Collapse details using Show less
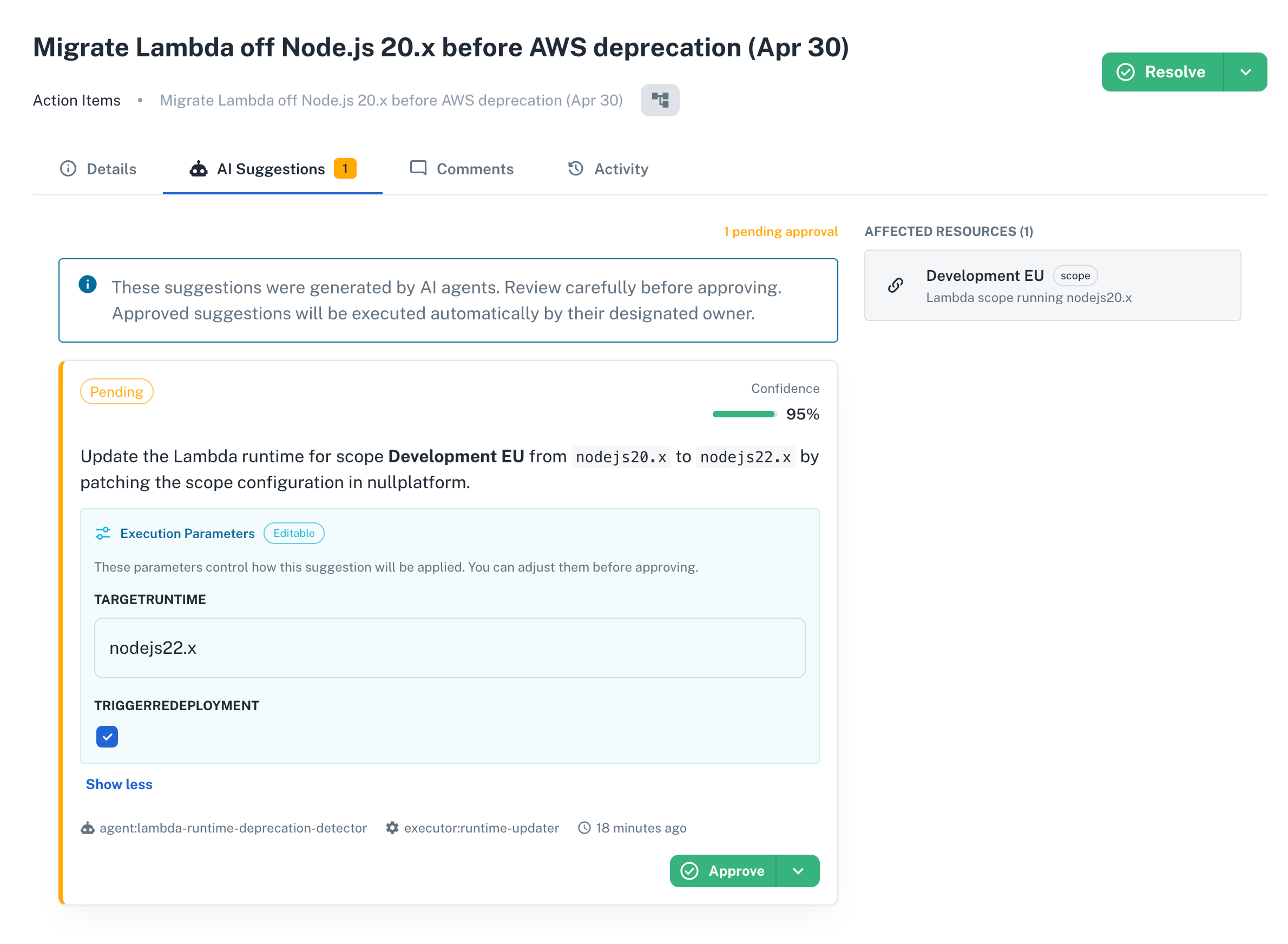Viewport: 1288px width, 944px height. 119,784
